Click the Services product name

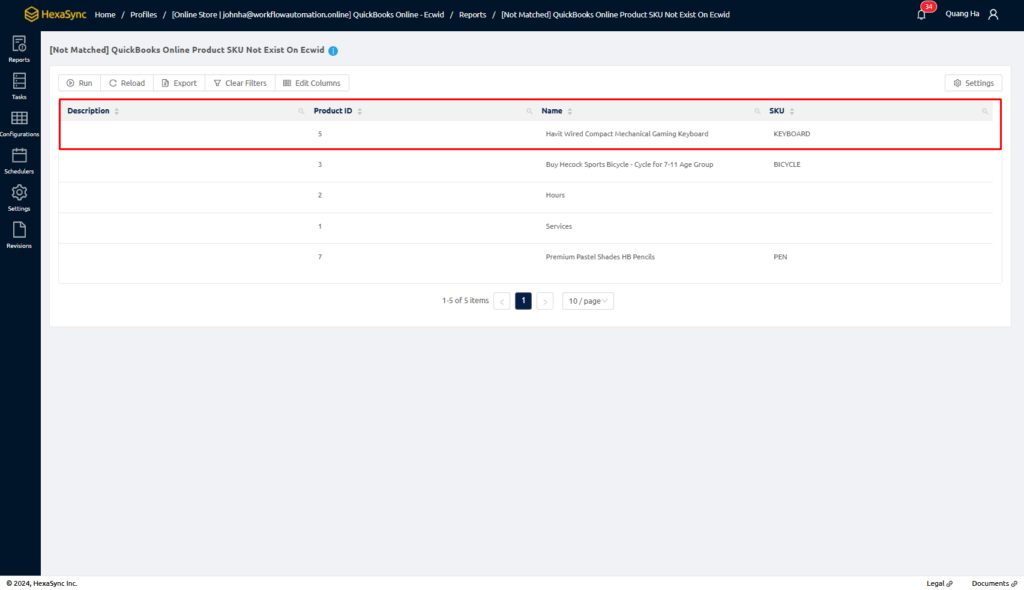(558, 226)
